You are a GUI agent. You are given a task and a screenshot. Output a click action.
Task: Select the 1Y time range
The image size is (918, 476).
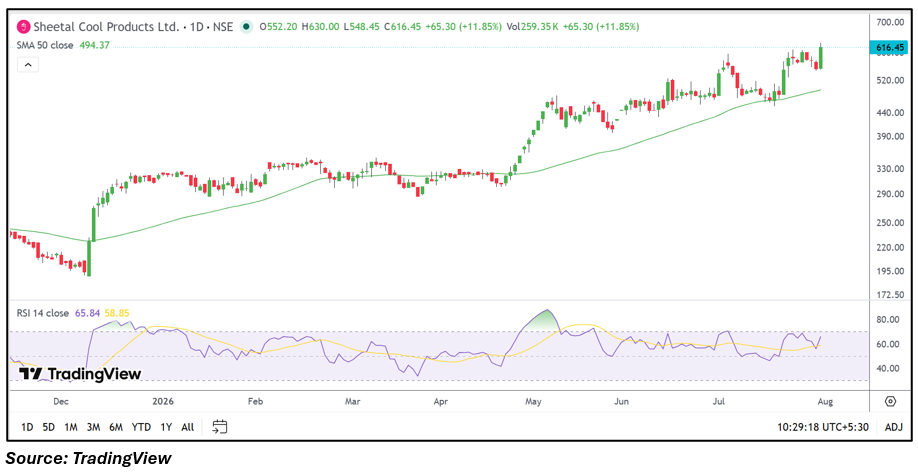pos(166,427)
